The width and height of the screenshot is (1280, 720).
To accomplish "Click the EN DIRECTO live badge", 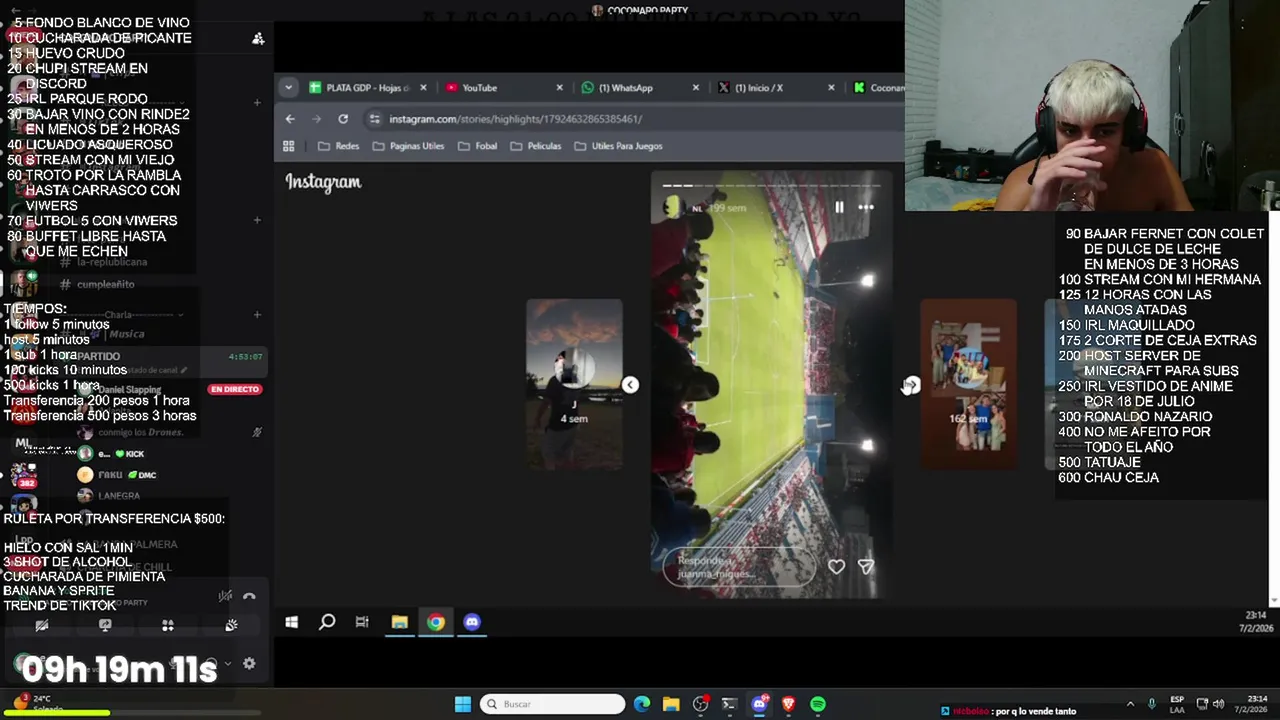I will pyautogui.click(x=234, y=389).
